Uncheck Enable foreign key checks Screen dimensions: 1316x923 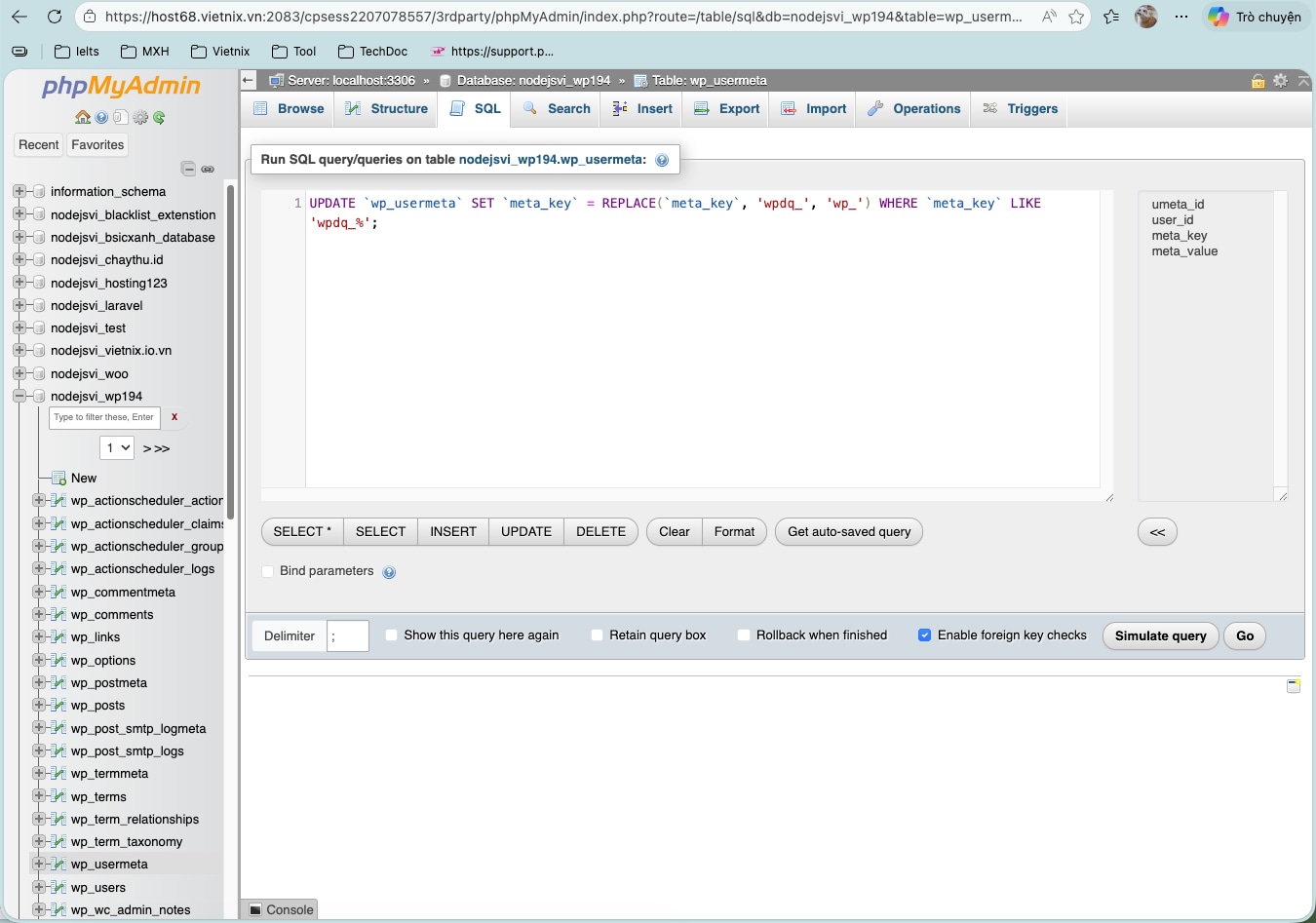tap(924, 635)
